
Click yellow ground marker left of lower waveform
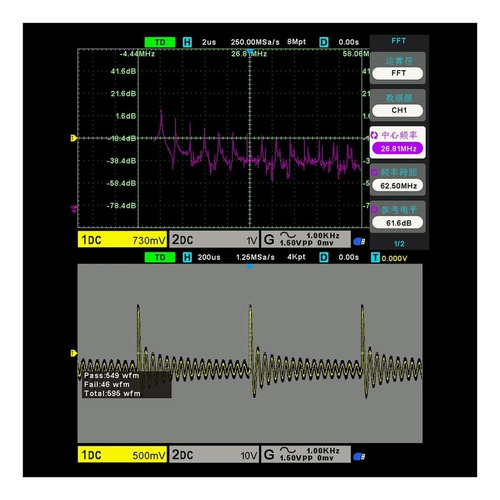pos(73,353)
